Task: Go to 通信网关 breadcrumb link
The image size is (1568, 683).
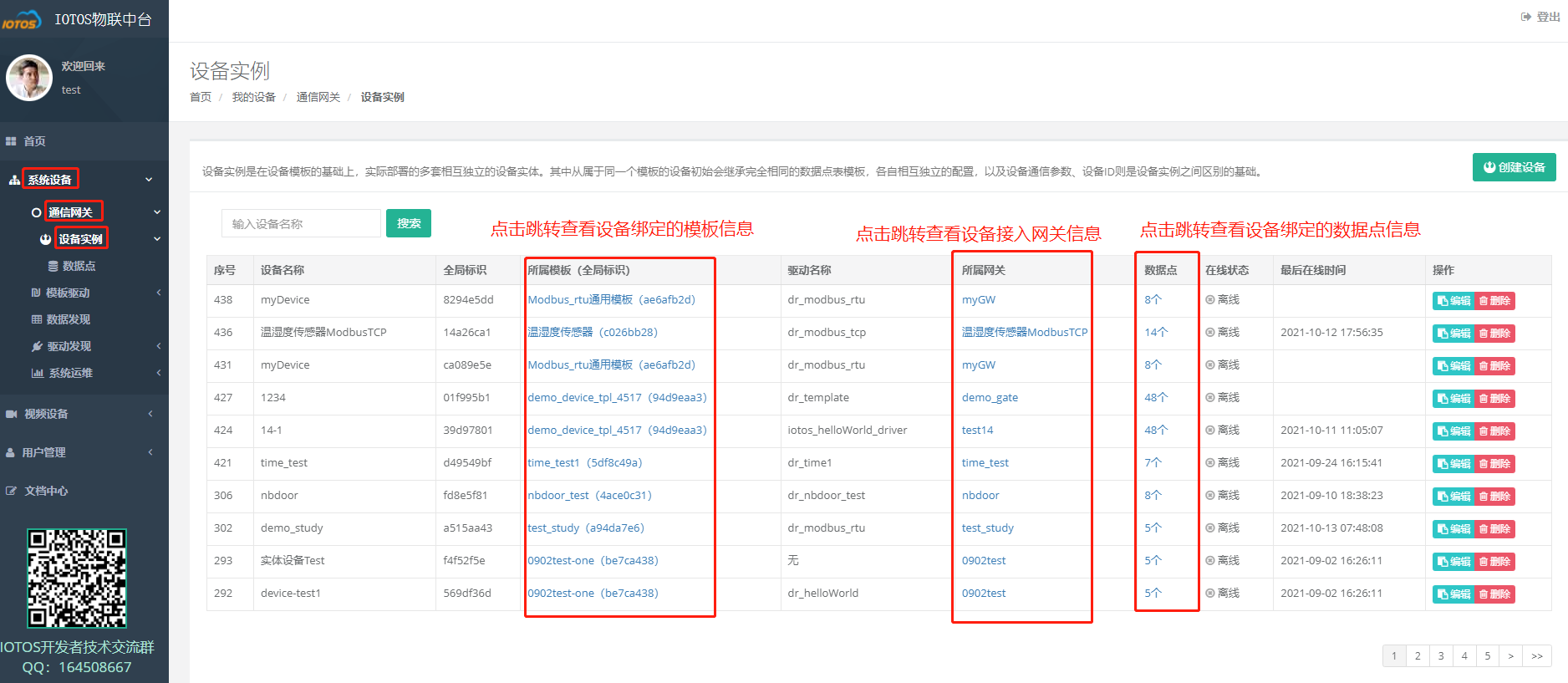Action: point(318,97)
